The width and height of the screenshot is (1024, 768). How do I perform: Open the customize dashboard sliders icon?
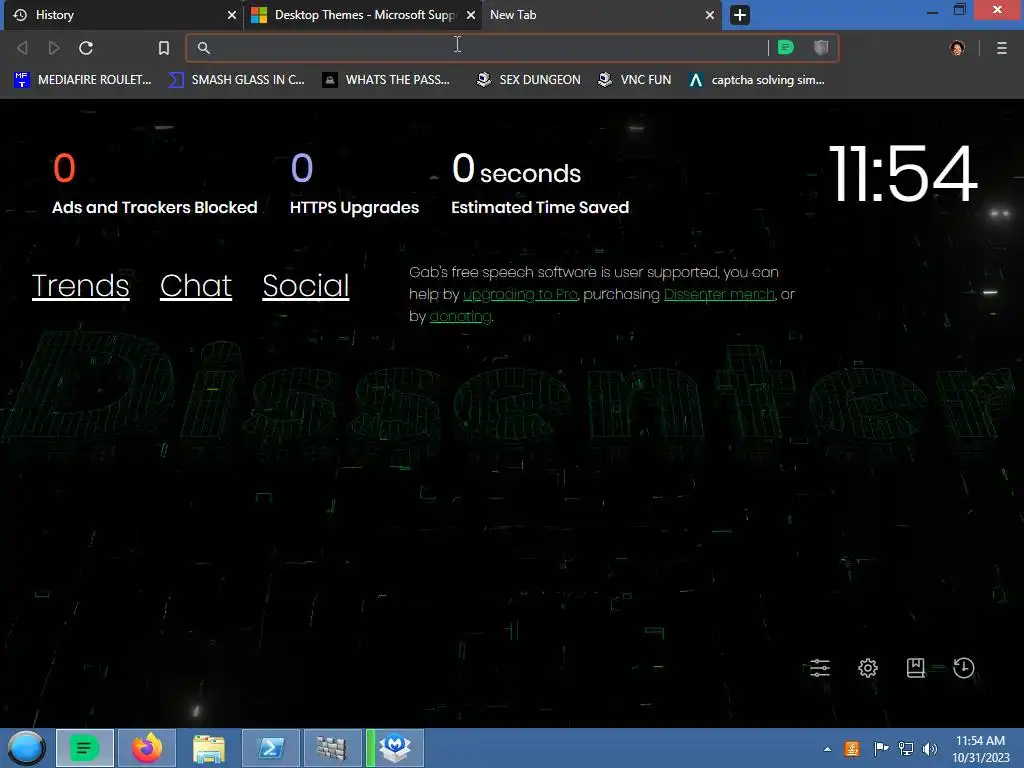[820, 668]
